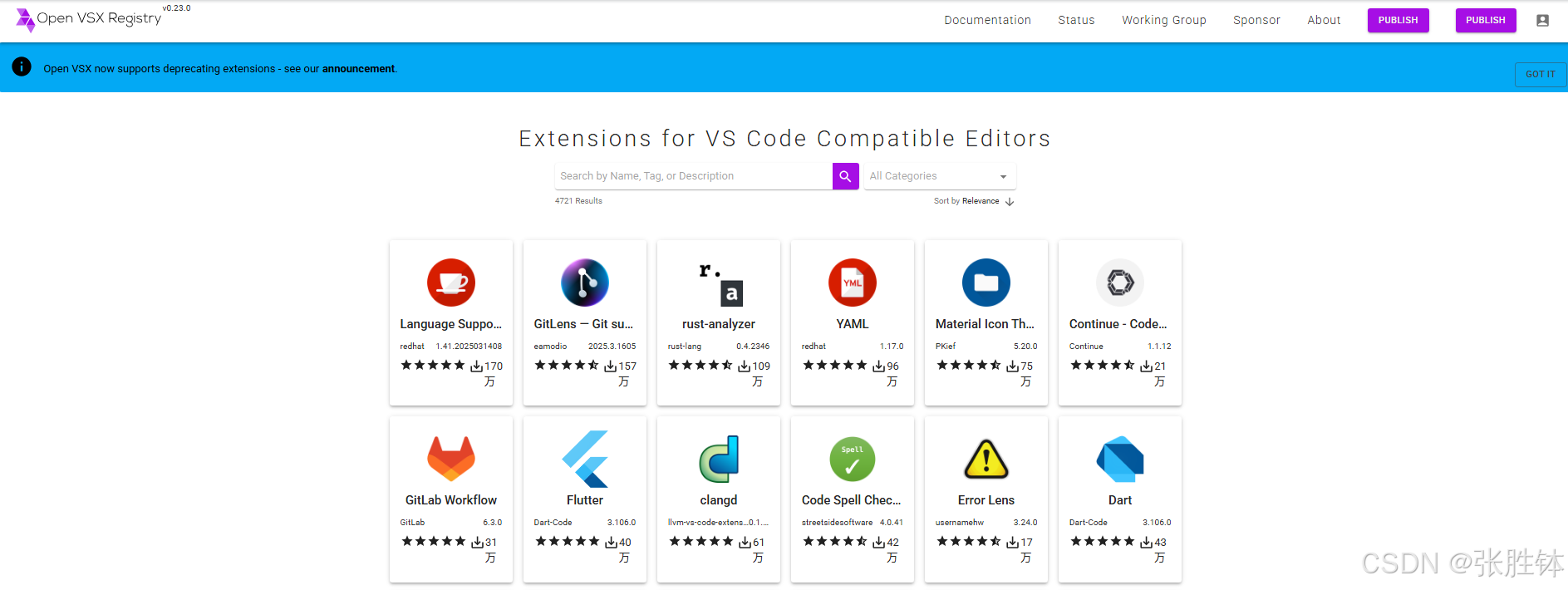
Task: Click the download icon on Language Support card
Action: [477, 366]
